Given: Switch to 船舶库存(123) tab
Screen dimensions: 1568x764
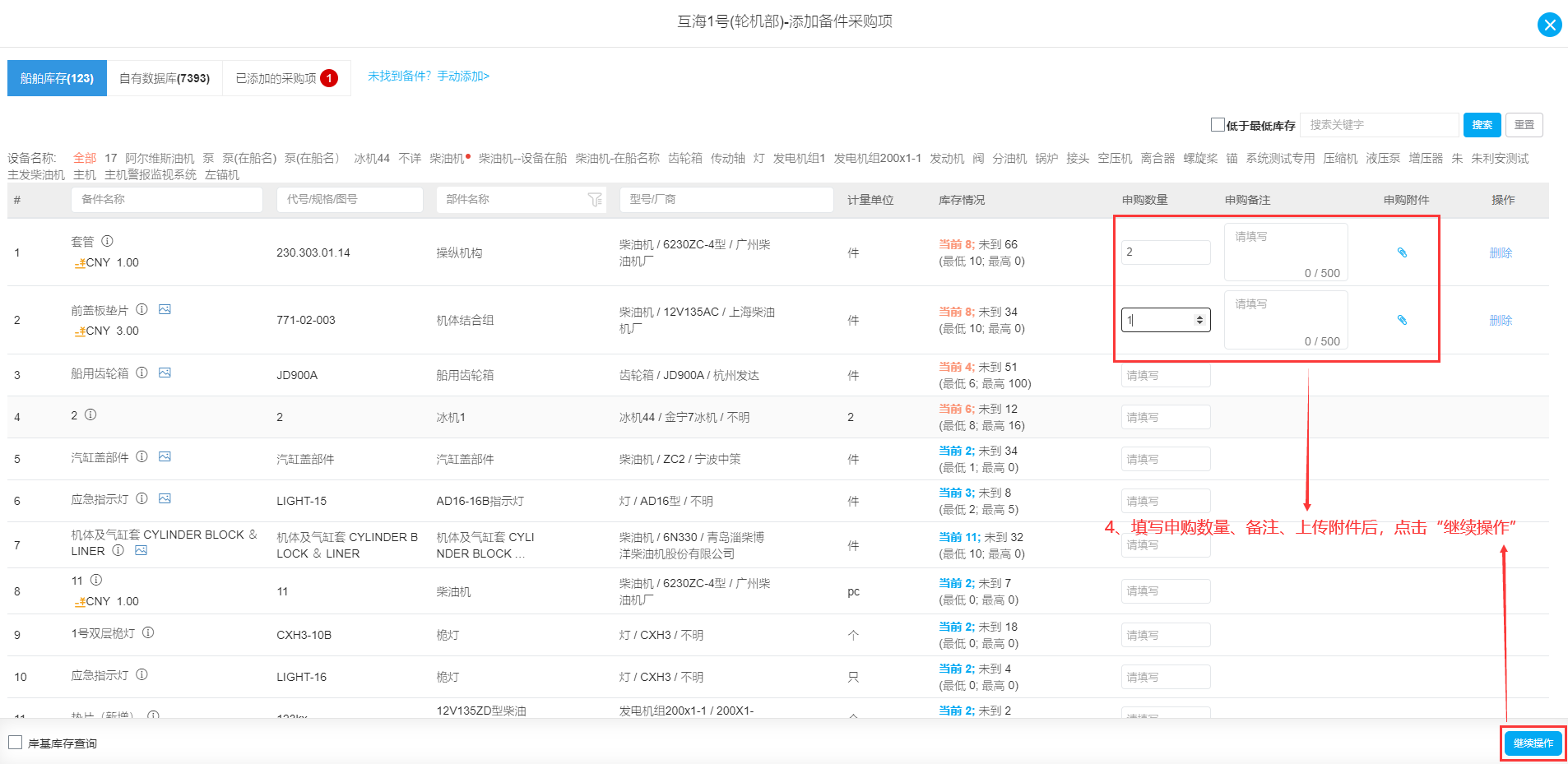Looking at the screenshot, I should (57, 78).
